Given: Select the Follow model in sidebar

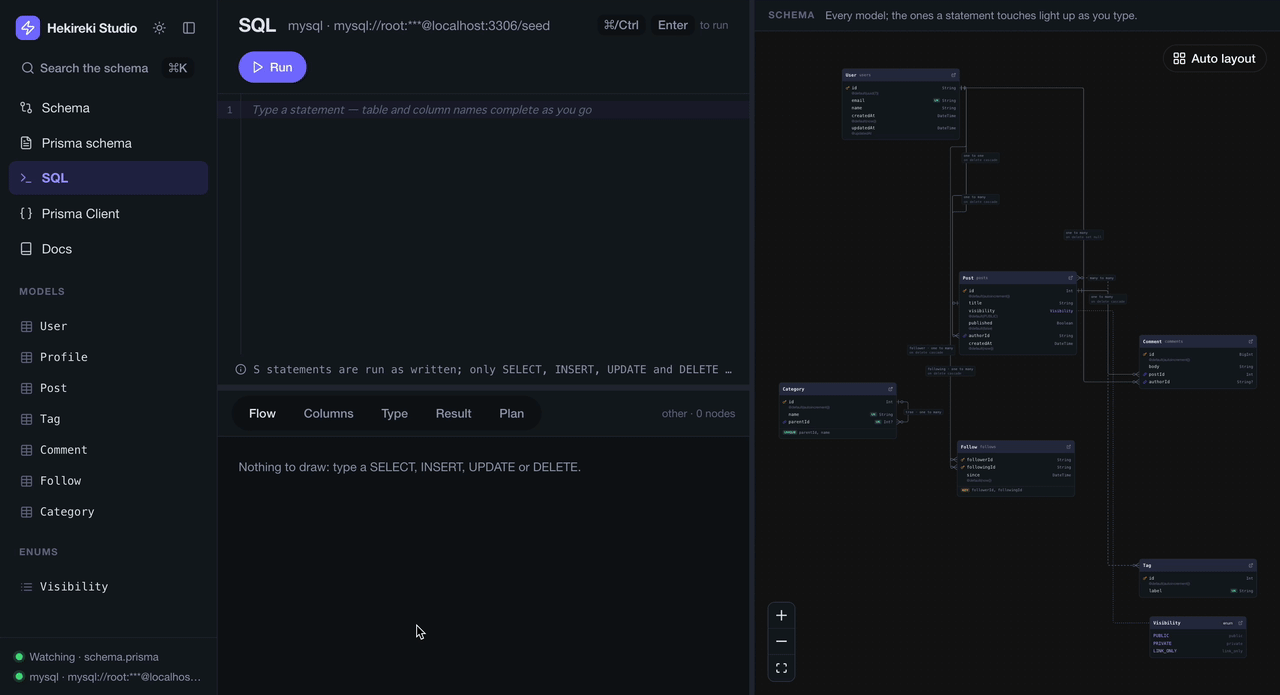Looking at the screenshot, I should 108,481.
